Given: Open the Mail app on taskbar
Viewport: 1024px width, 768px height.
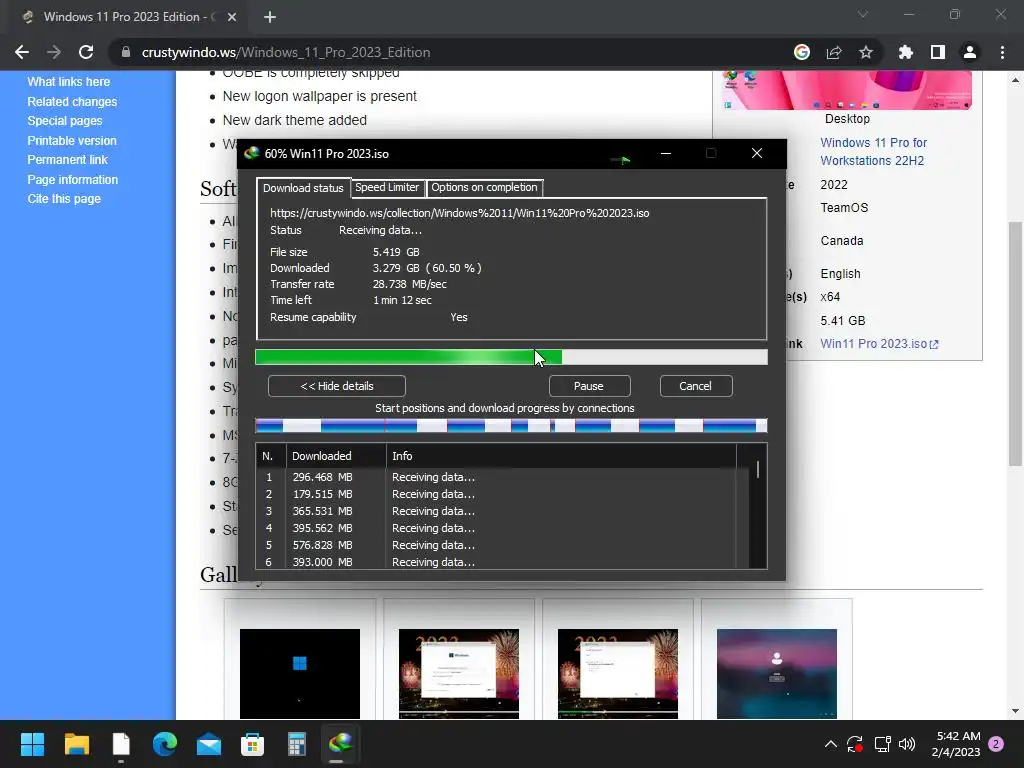Looking at the screenshot, I should pyautogui.click(x=209, y=744).
